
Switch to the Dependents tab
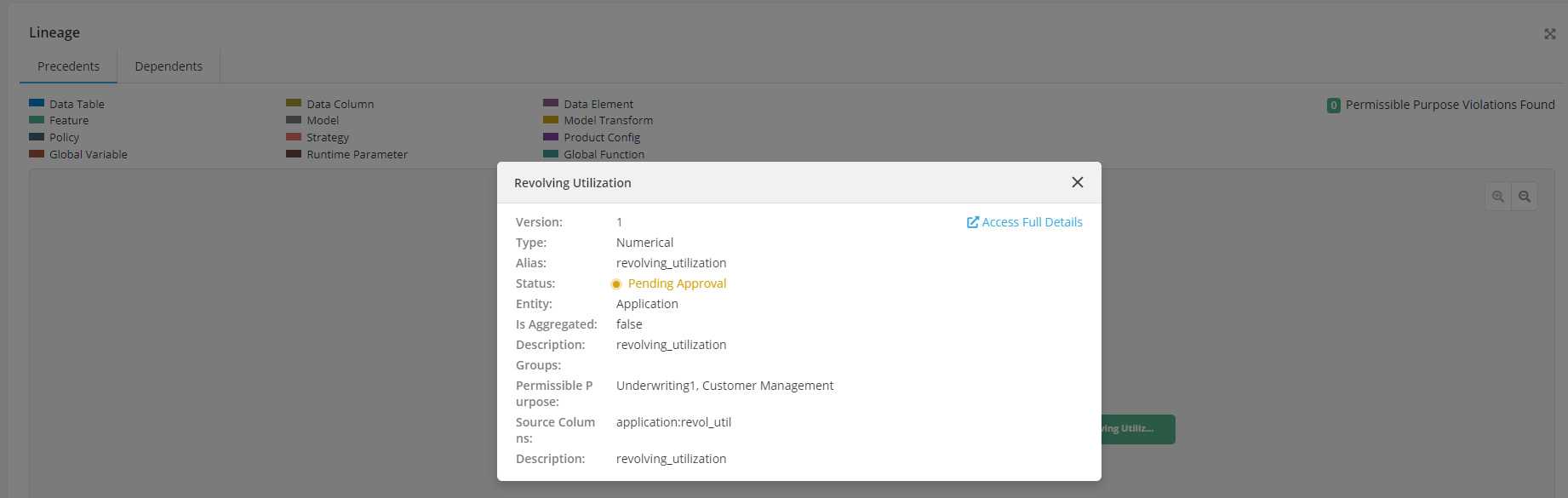pos(169,66)
